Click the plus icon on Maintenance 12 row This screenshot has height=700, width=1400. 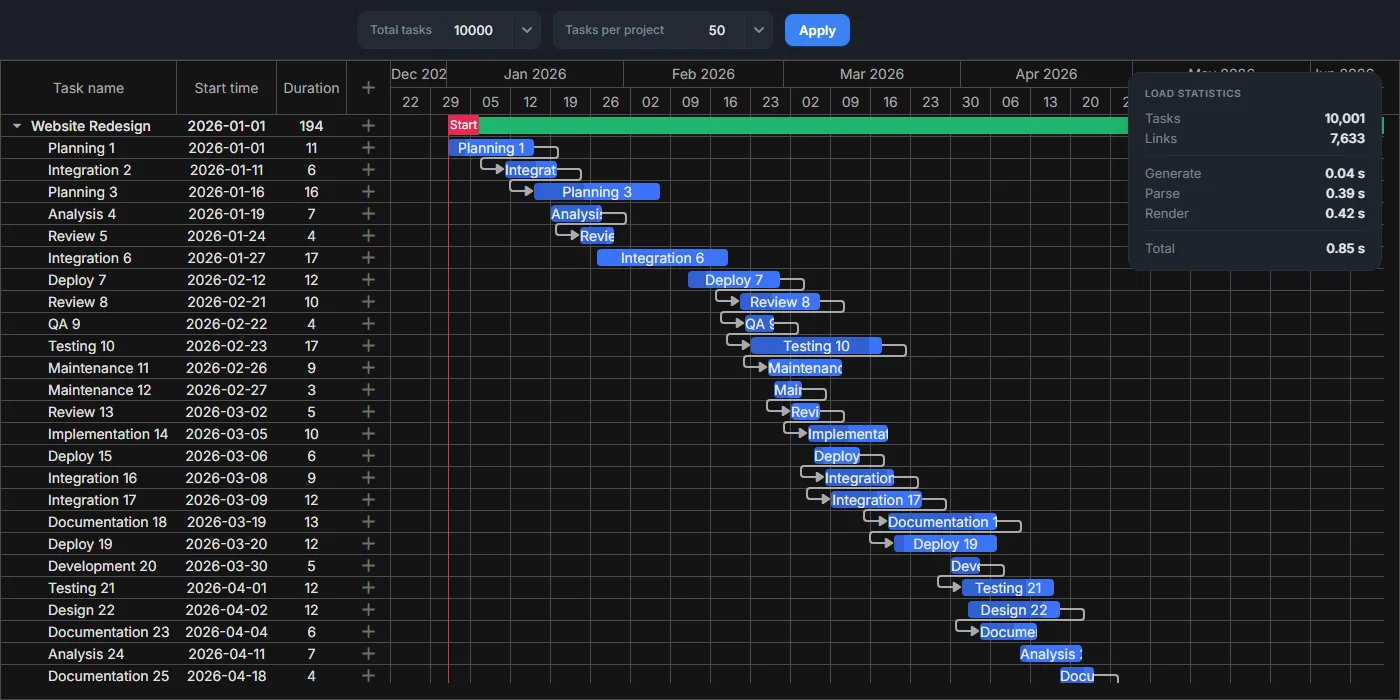[368, 390]
